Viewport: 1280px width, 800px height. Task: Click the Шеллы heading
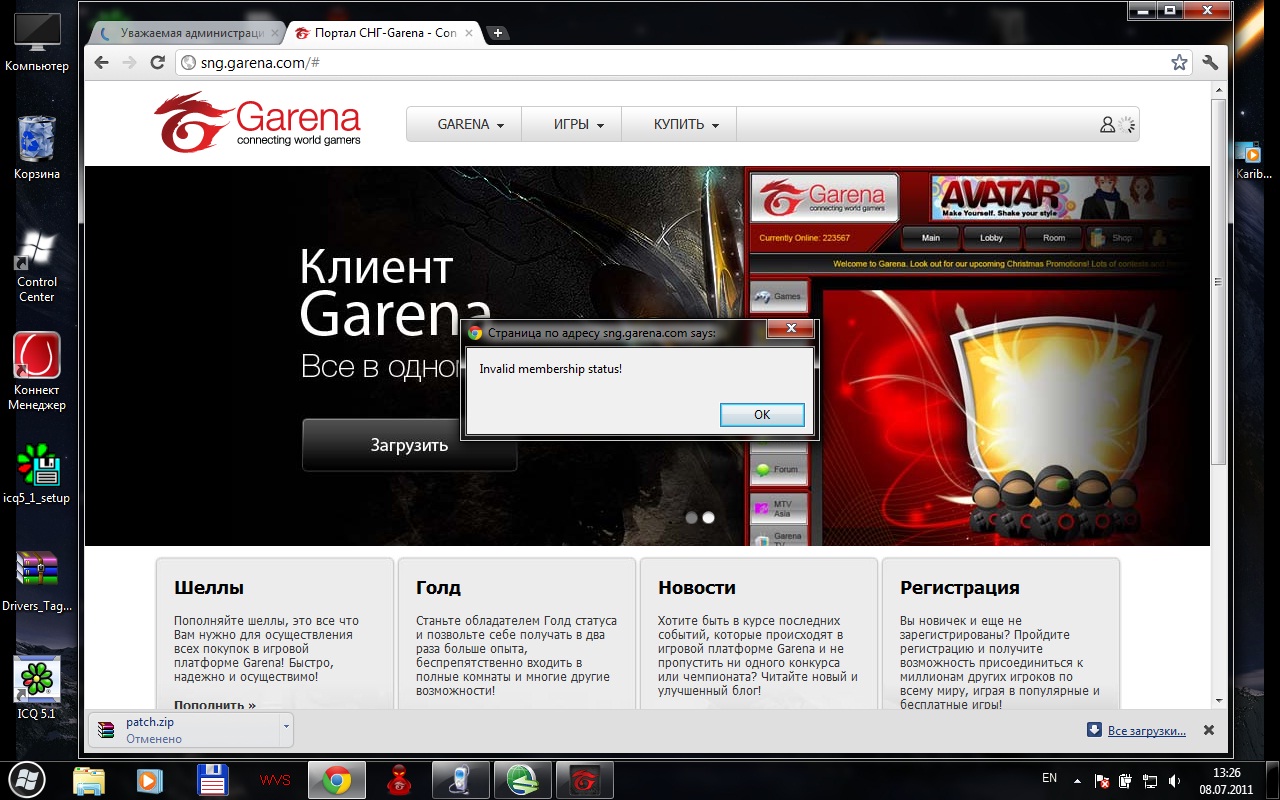(209, 587)
